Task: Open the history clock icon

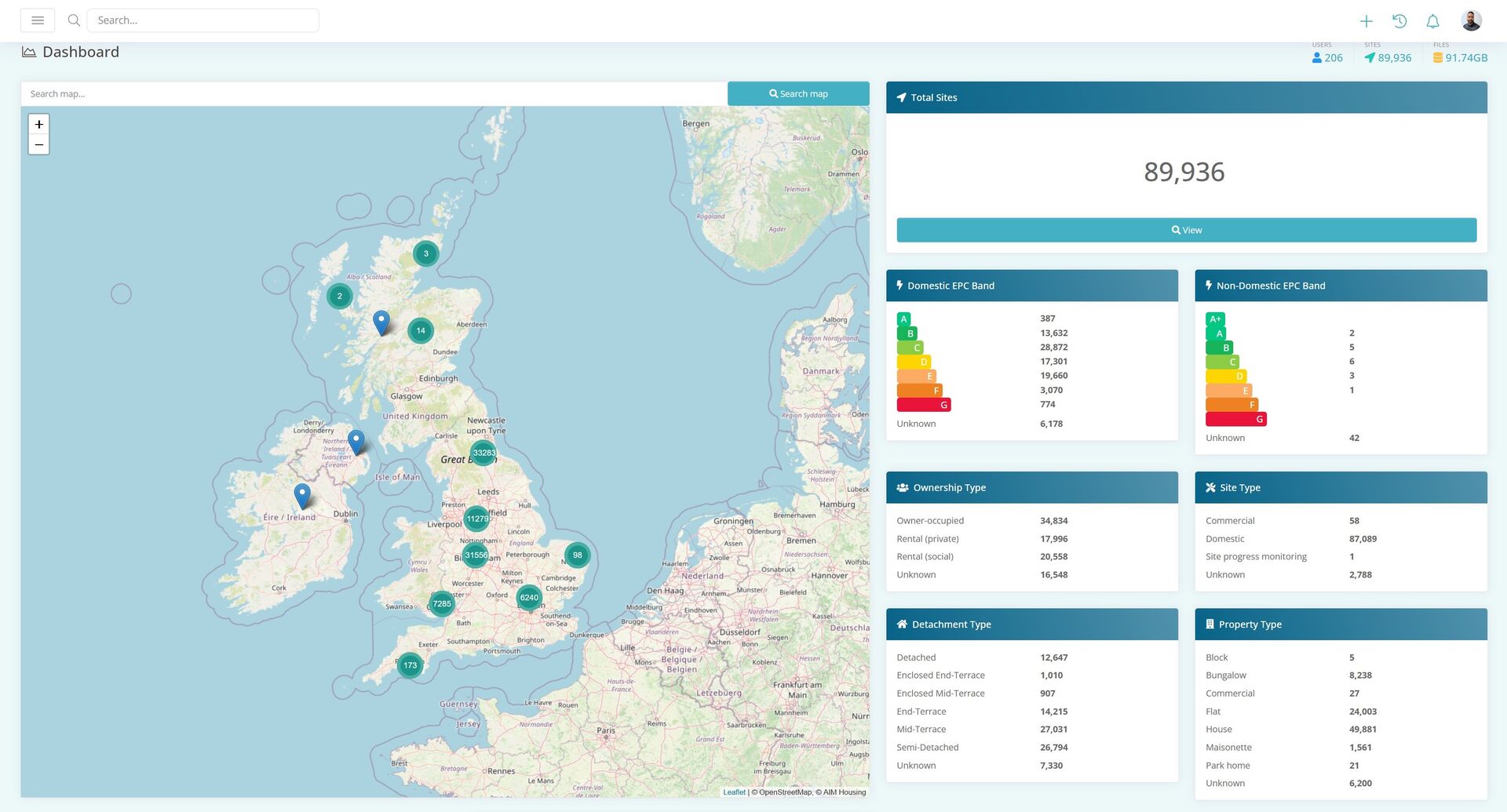Action: [x=1399, y=21]
